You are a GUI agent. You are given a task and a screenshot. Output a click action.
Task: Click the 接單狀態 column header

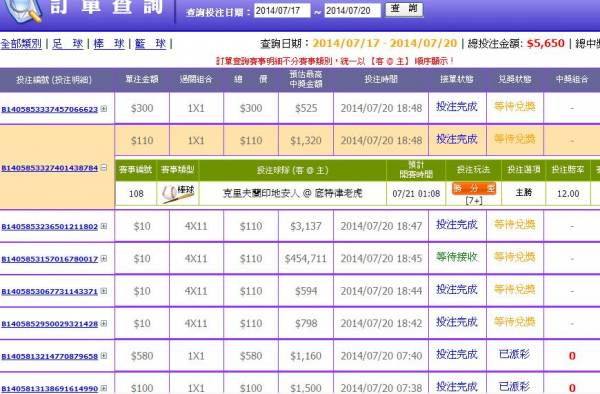point(457,79)
